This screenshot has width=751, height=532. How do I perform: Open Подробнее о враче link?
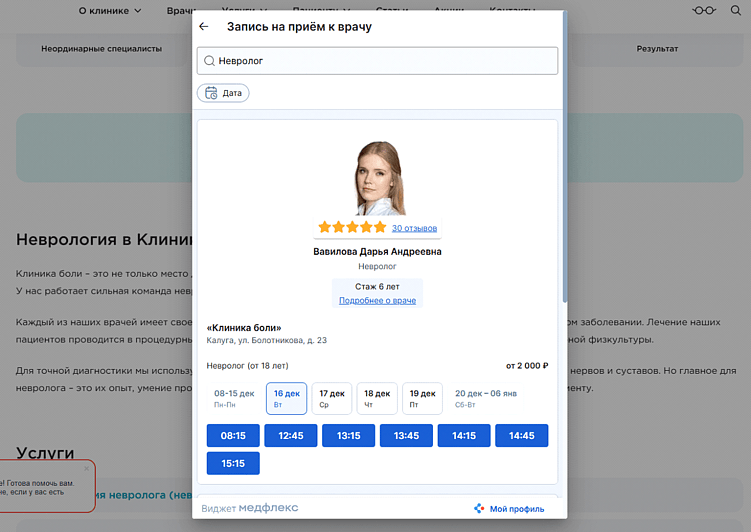[377, 300]
